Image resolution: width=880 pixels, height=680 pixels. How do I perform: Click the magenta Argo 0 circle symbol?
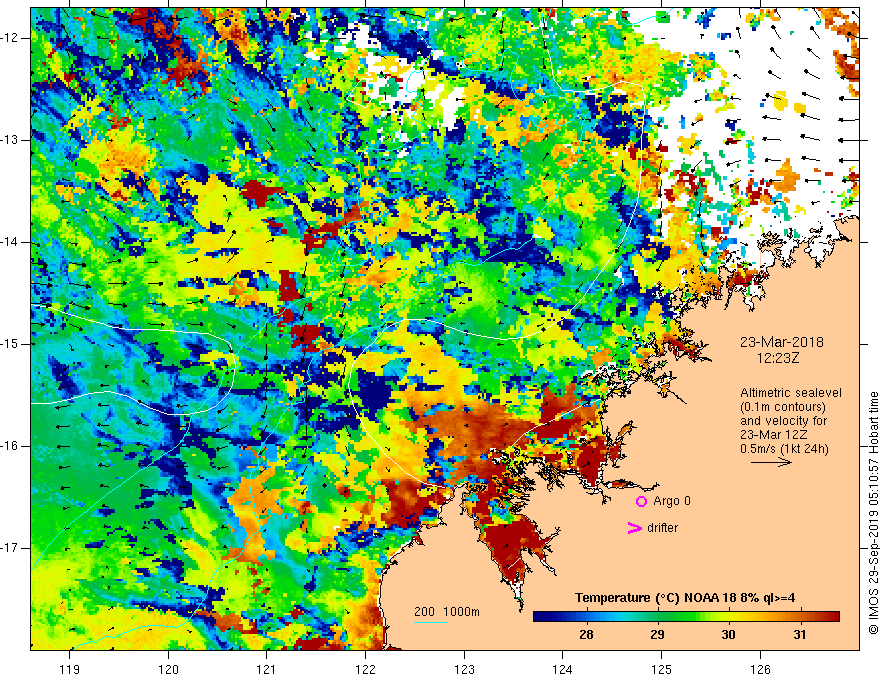(x=641, y=501)
